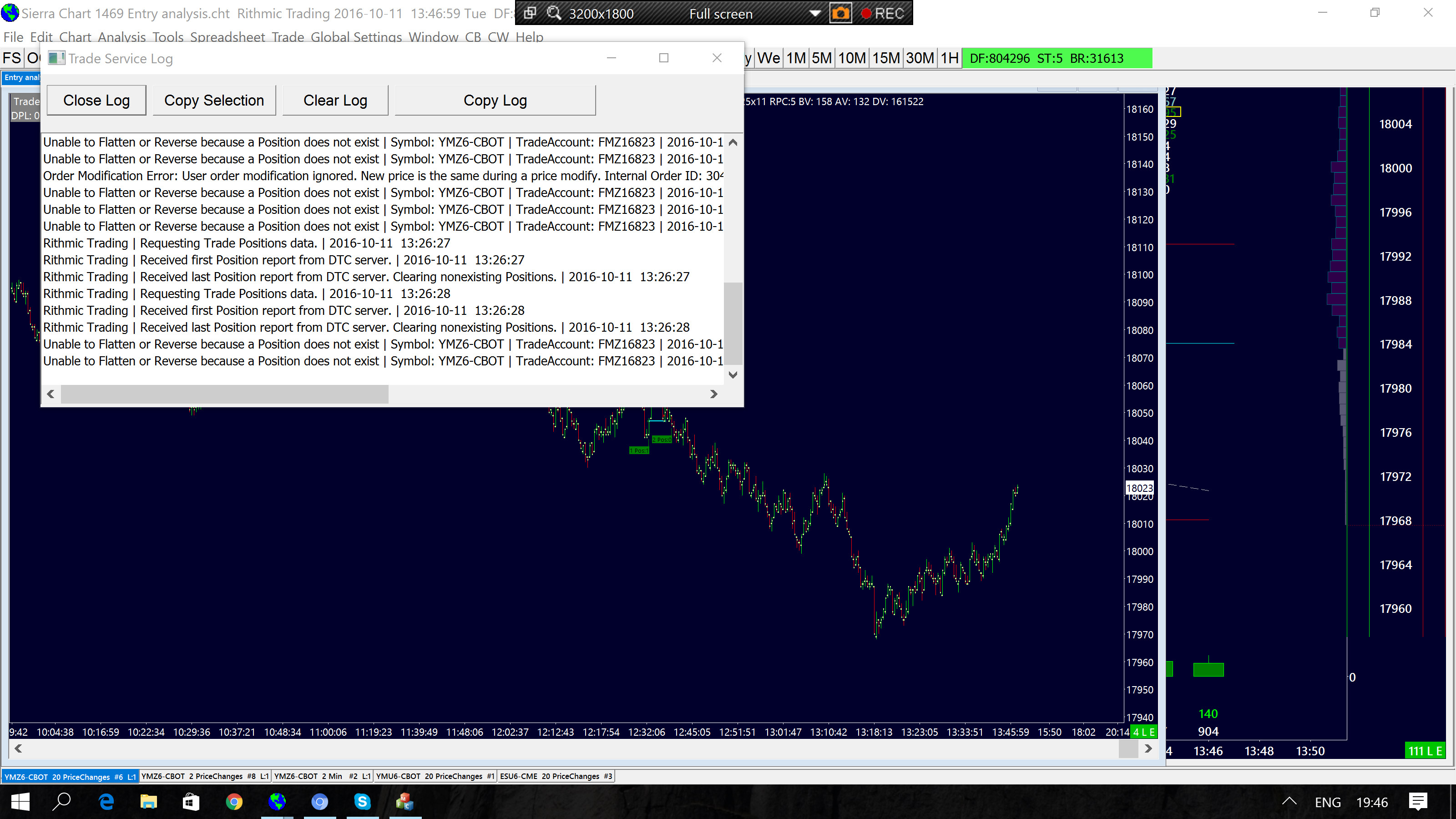Open Windows action center notifications

pyautogui.click(x=1418, y=801)
